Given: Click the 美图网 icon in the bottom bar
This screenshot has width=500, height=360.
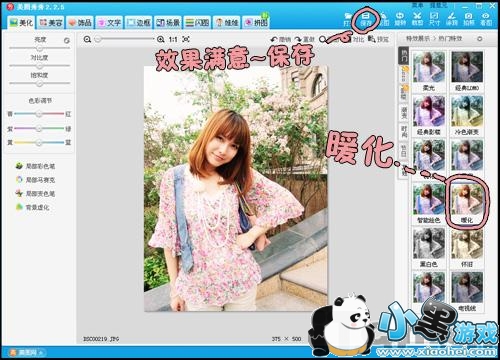Looking at the screenshot, I should (27, 352).
